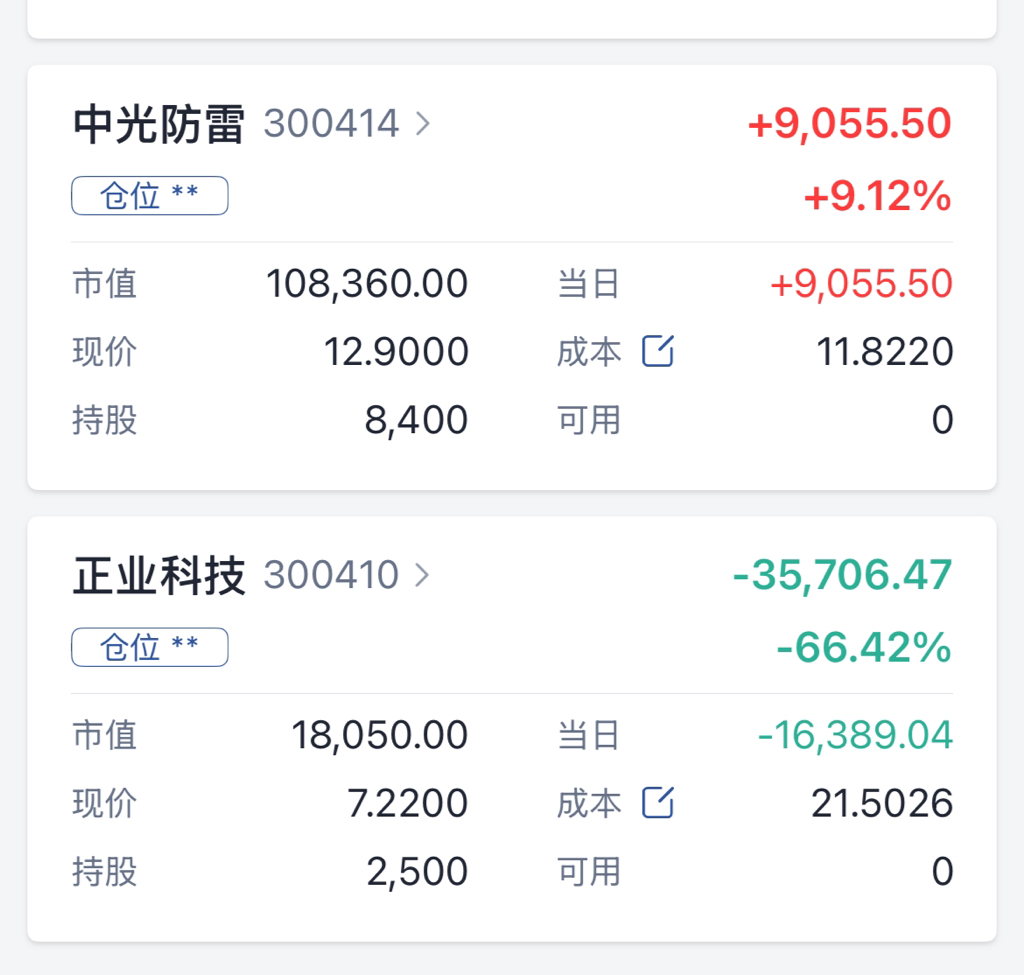Select total profit +9,055.50 figure
Viewport: 1024px width, 975px height.
point(850,123)
